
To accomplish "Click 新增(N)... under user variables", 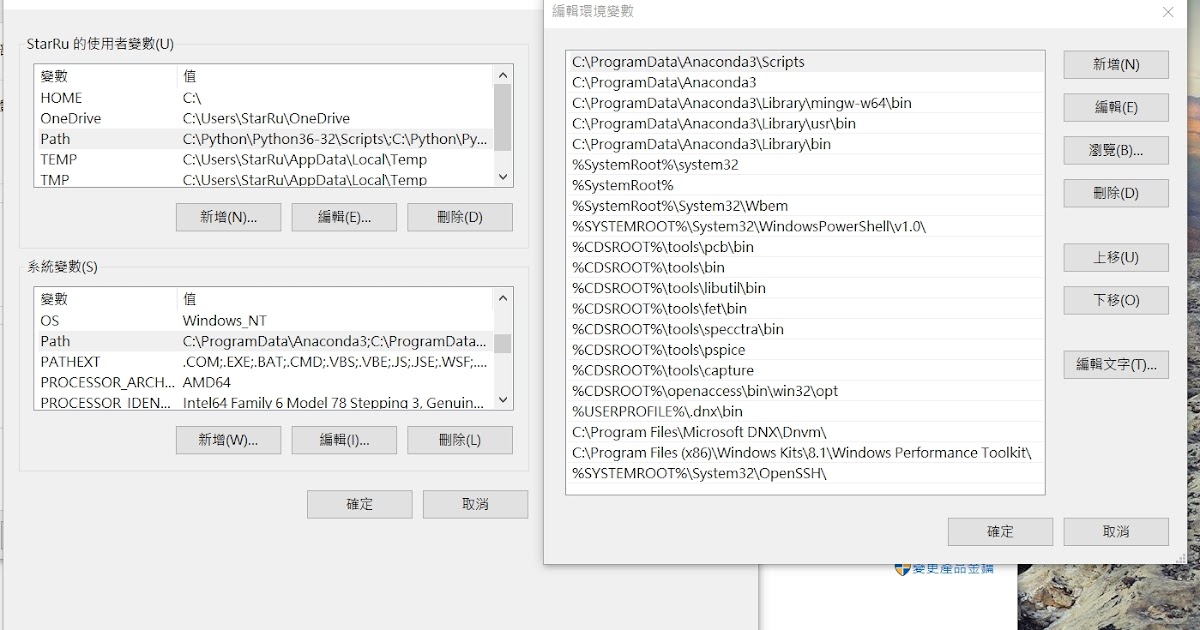I will coord(228,217).
